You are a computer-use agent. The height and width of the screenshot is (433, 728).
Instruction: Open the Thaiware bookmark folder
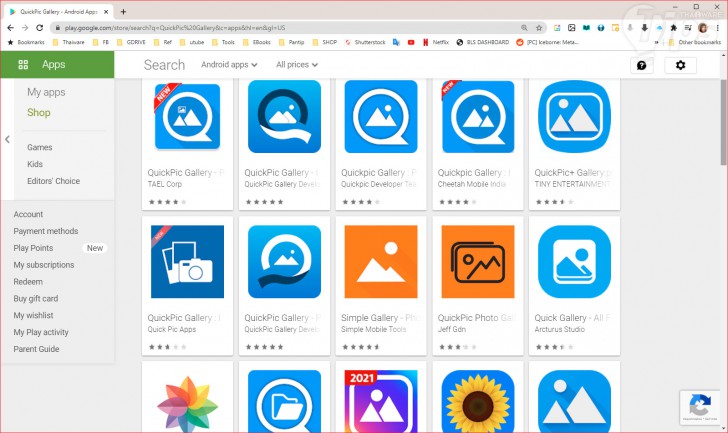tap(68, 42)
